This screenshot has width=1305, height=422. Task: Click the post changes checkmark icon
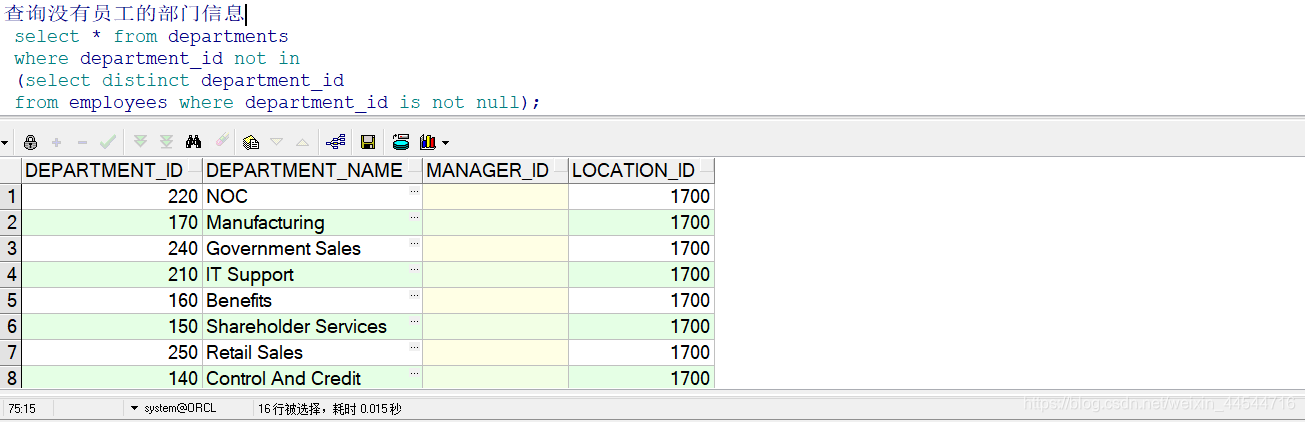coord(108,142)
